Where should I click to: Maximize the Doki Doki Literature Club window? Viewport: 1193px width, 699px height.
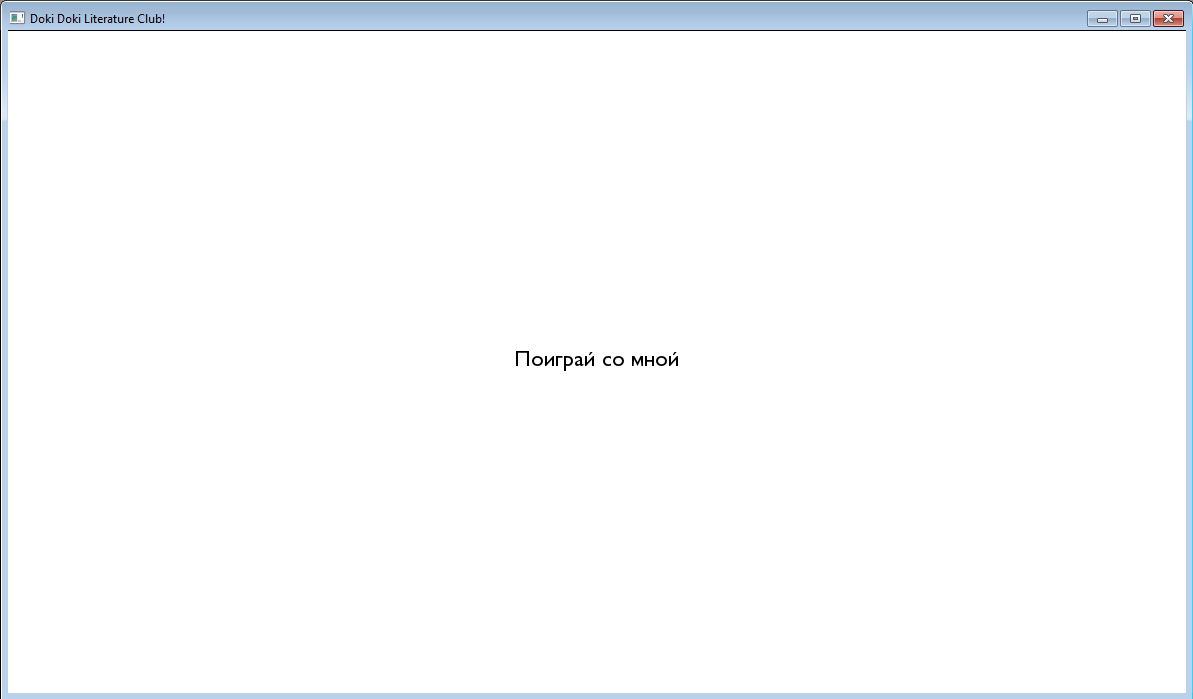[1135, 19]
